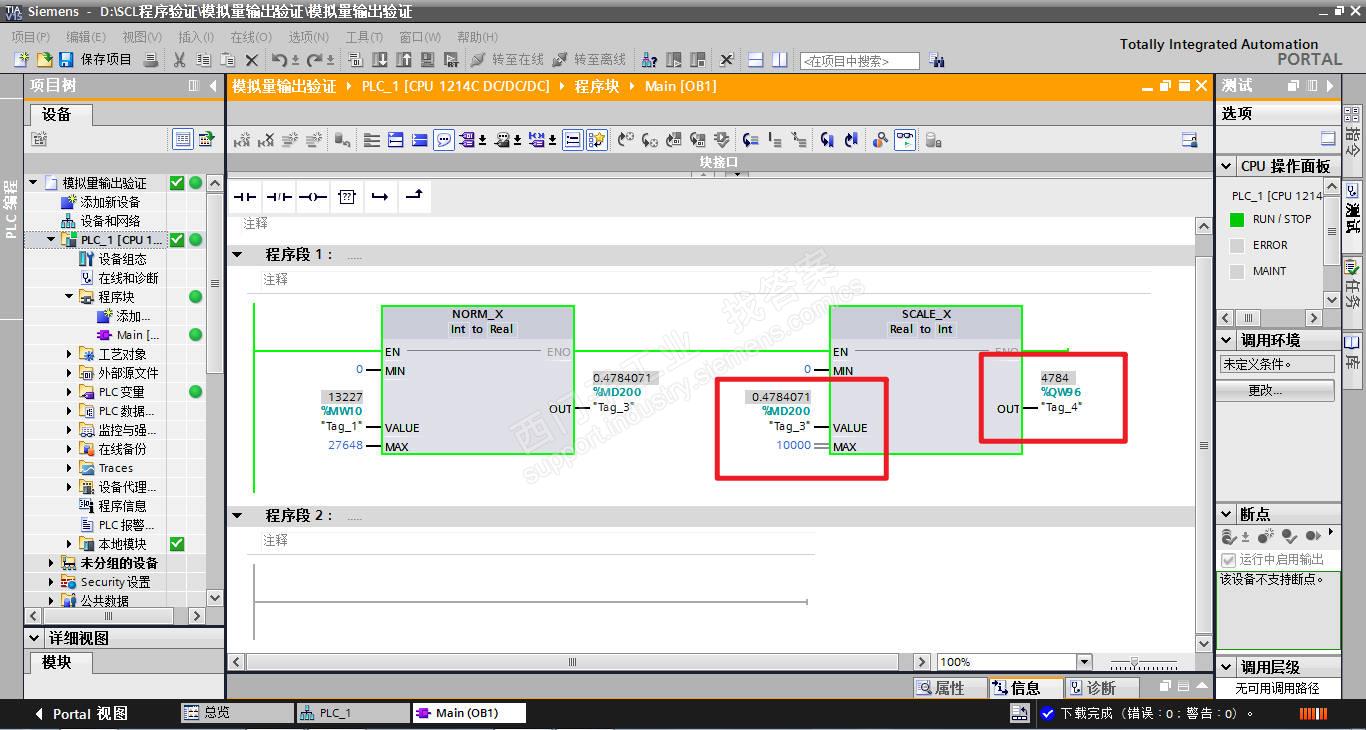Collapse the project tree panel arrow
Image resolution: width=1366 pixels, height=730 pixels.
pos(214,86)
